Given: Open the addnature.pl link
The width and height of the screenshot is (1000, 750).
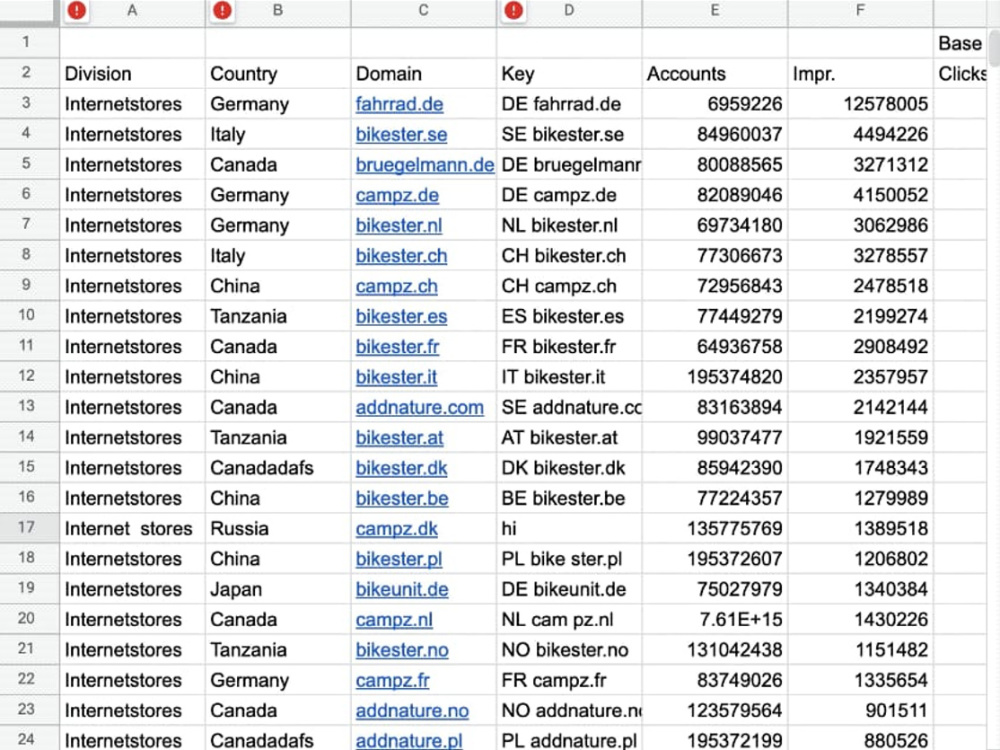Looking at the screenshot, I should [x=409, y=740].
